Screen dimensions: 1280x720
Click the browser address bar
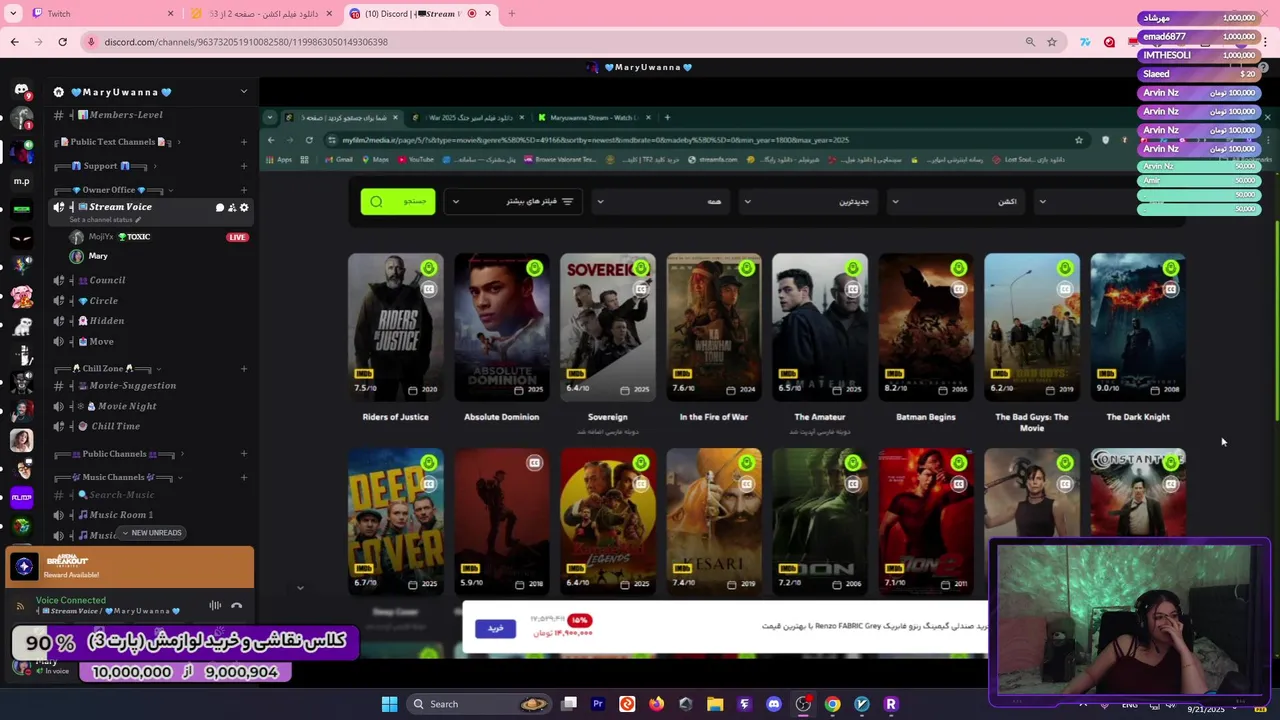(x=550, y=42)
